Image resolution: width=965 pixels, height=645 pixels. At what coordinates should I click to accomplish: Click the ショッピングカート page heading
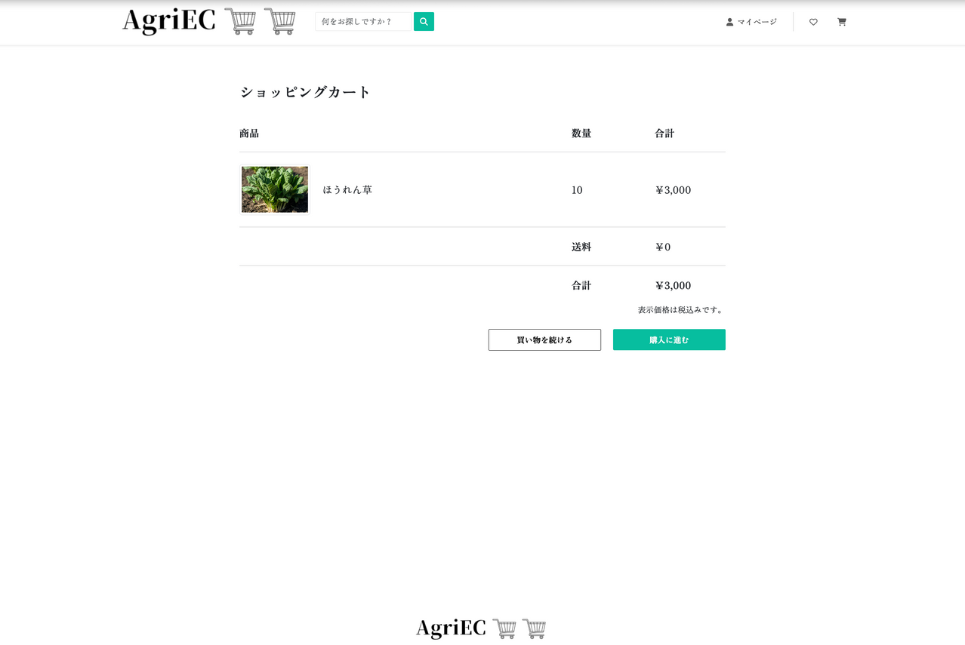305,92
